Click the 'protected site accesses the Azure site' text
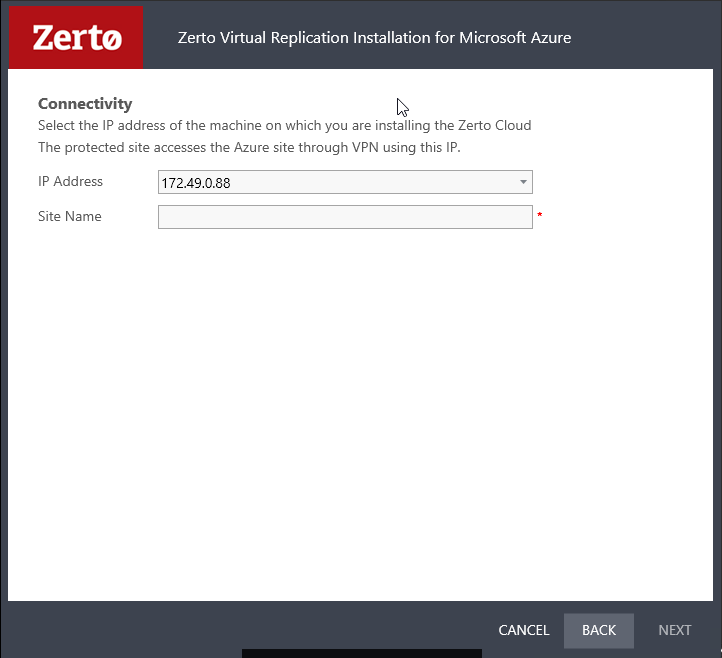 pyautogui.click(x=249, y=148)
